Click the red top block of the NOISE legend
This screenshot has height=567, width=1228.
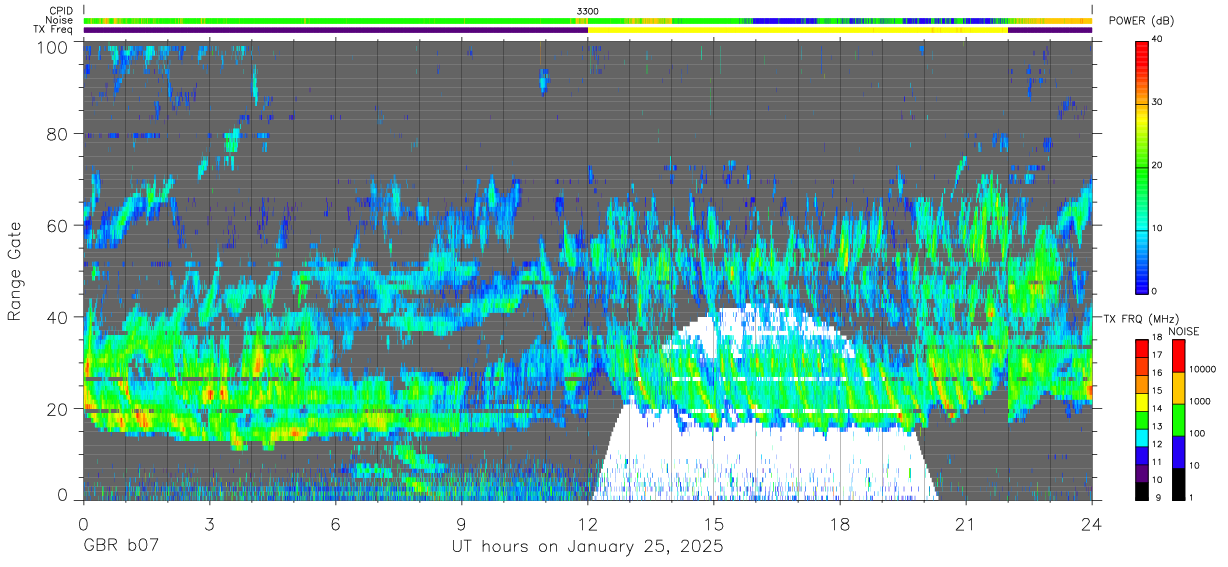[x=1177, y=356]
